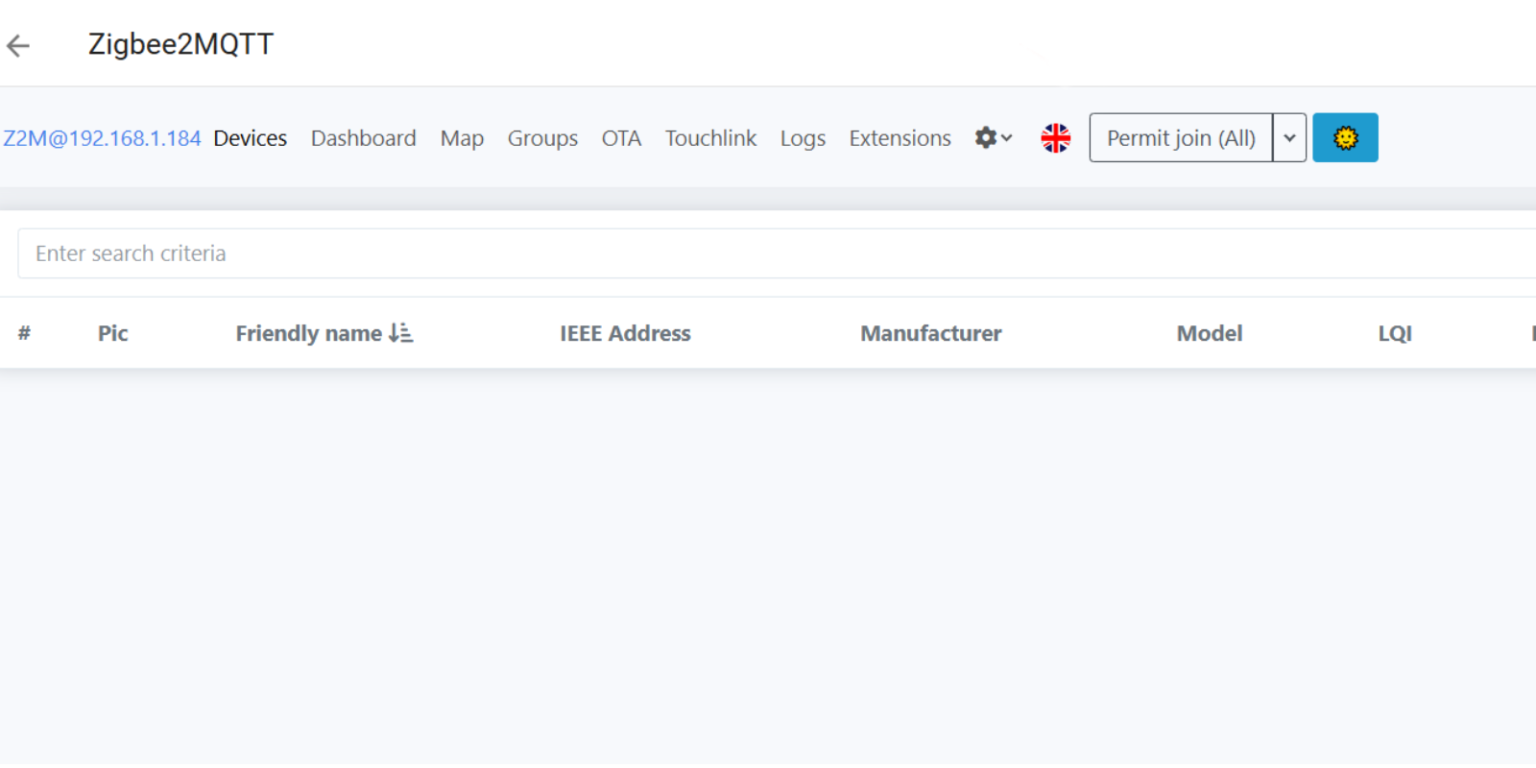This screenshot has width=1536, height=768.
Task: Navigate back using the arrow icon
Action: coord(17,45)
